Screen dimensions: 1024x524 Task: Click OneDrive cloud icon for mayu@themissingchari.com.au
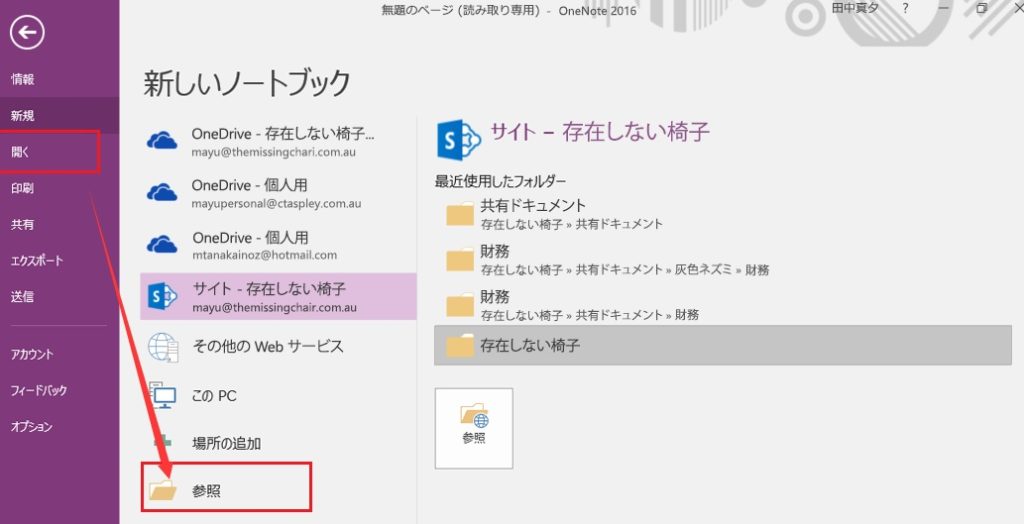[162, 140]
